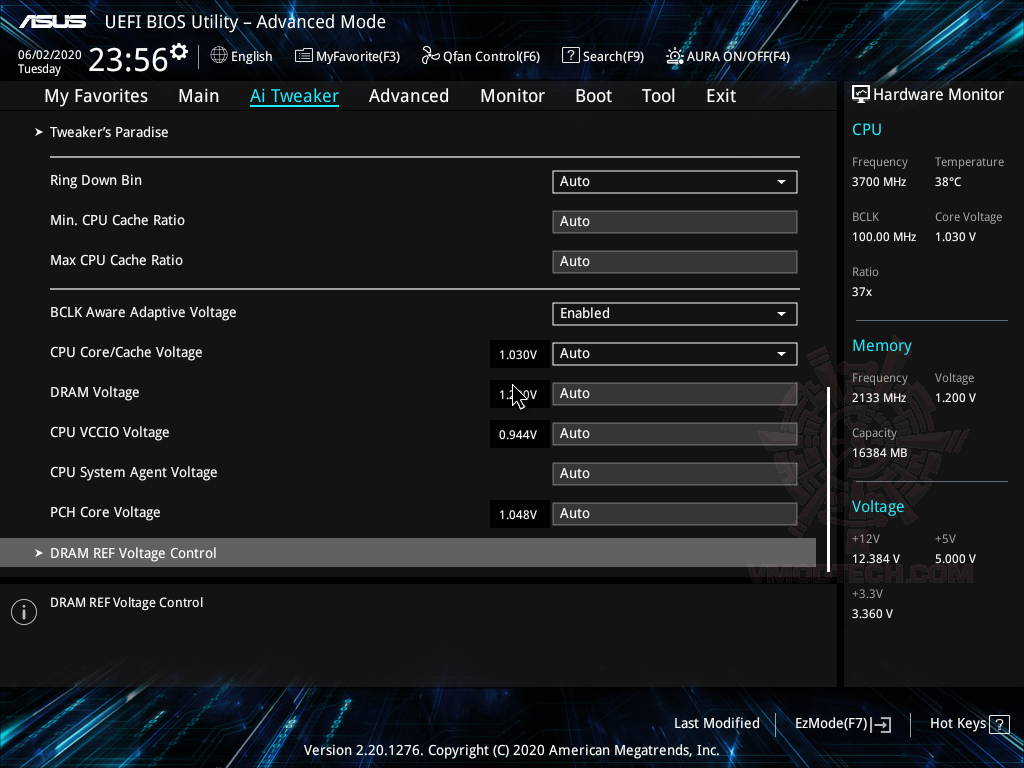Open BIOS Search

603,56
